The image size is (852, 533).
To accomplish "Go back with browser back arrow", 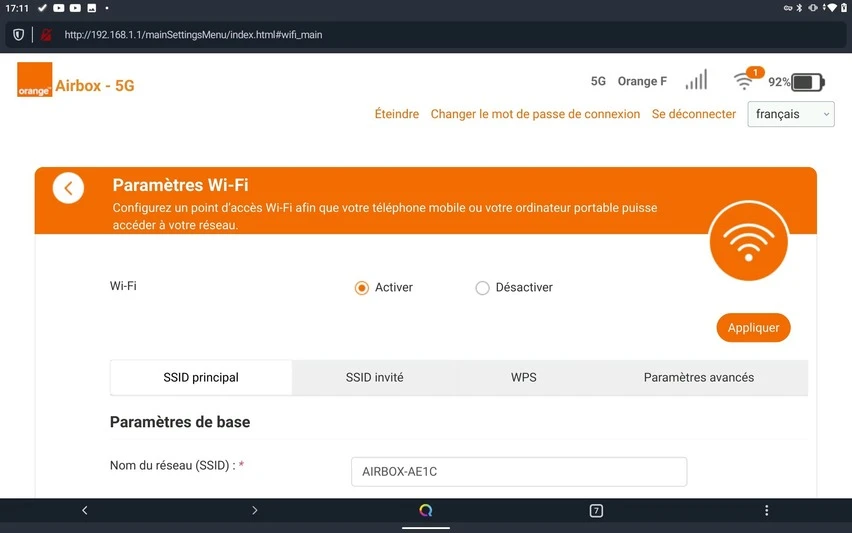I will pyautogui.click(x=85, y=510).
